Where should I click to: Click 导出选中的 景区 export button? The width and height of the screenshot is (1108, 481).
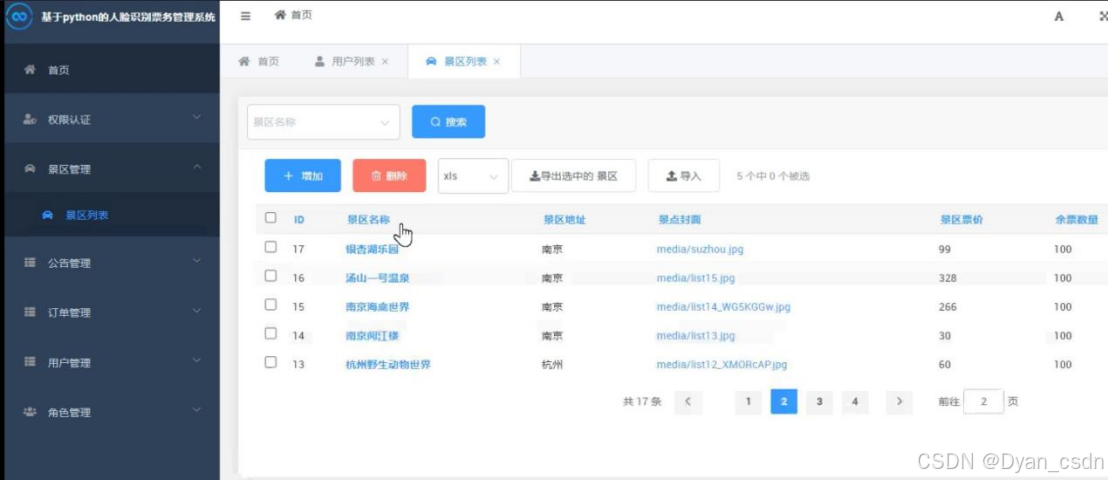(574, 176)
